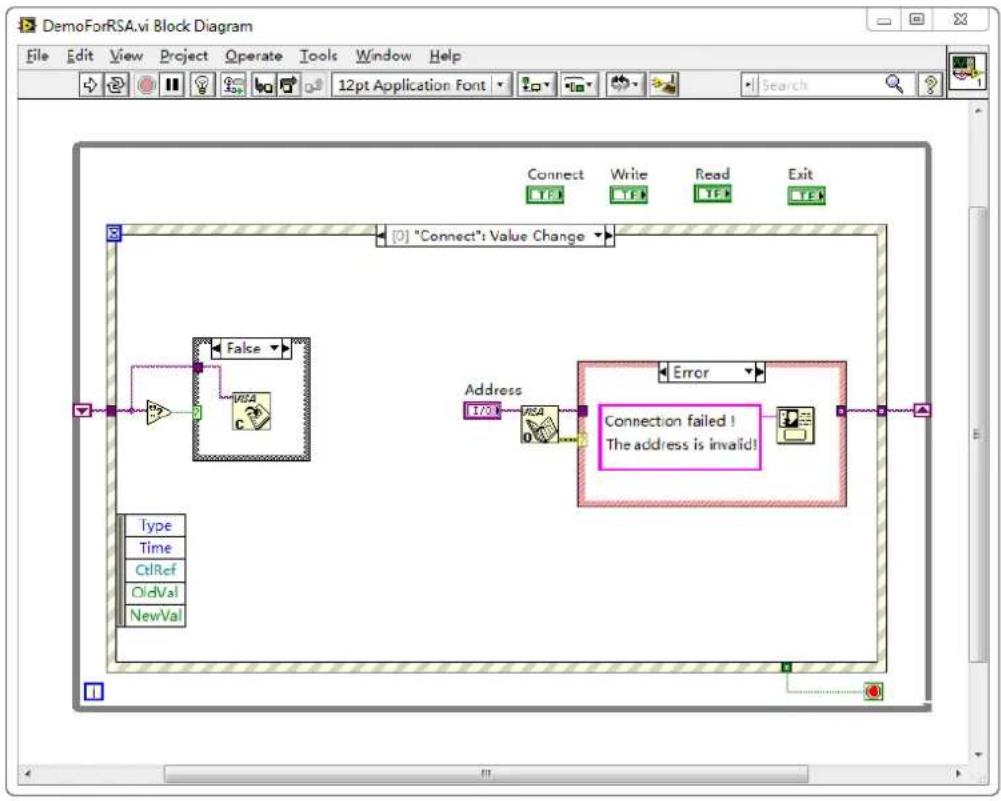Open the File menu
This screenshot has width=1001, height=801.
click(37, 56)
